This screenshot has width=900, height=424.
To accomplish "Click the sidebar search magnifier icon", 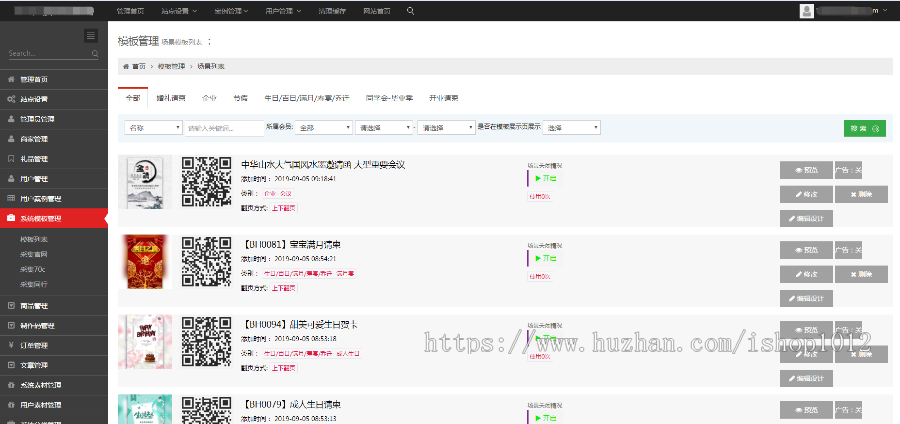I will (x=95, y=53).
